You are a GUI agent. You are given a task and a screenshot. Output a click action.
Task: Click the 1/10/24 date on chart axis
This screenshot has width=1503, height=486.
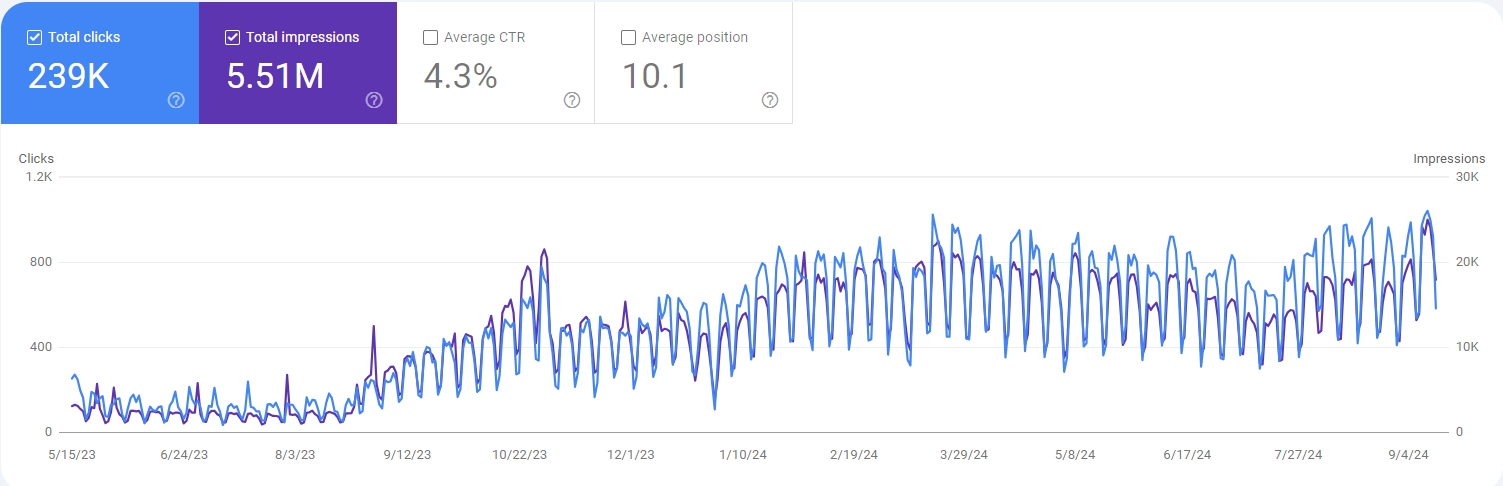click(743, 454)
